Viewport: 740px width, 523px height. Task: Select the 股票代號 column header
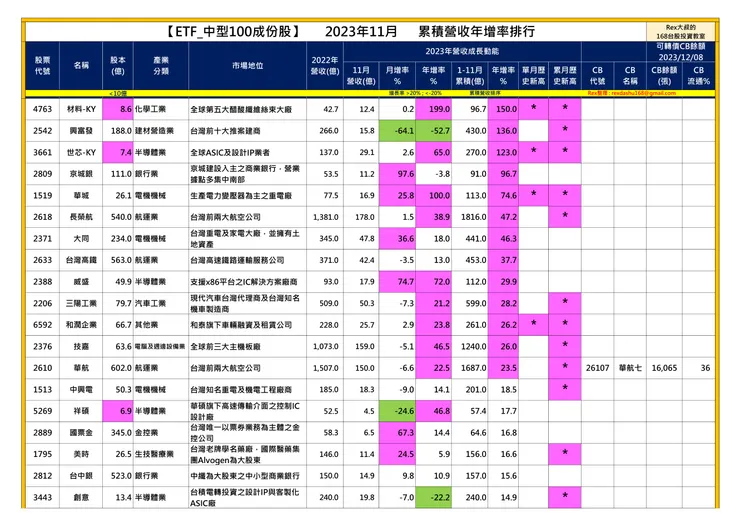(x=42, y=66)
